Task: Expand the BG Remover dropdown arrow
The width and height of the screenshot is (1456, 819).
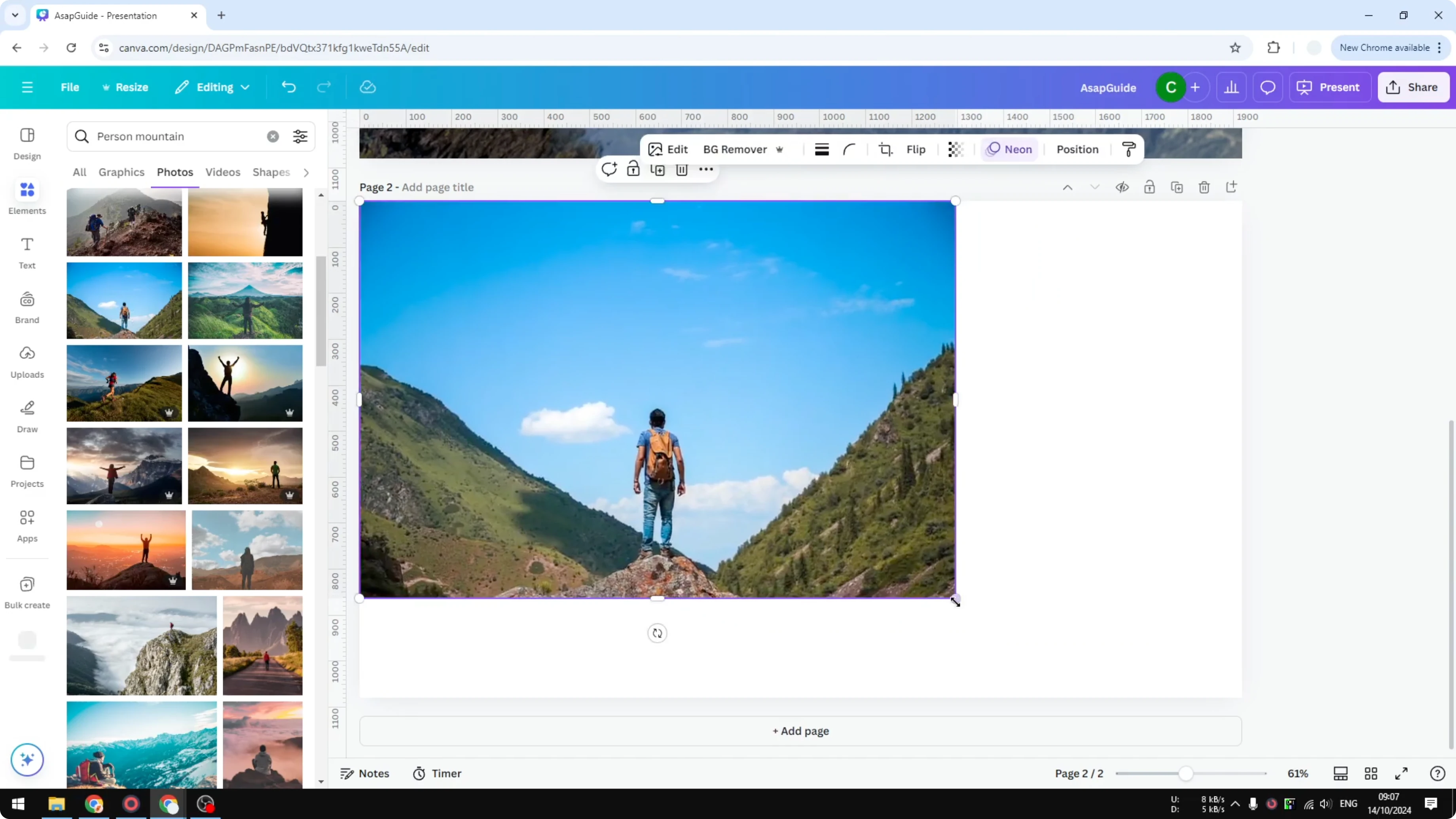Action: [779, 149]
